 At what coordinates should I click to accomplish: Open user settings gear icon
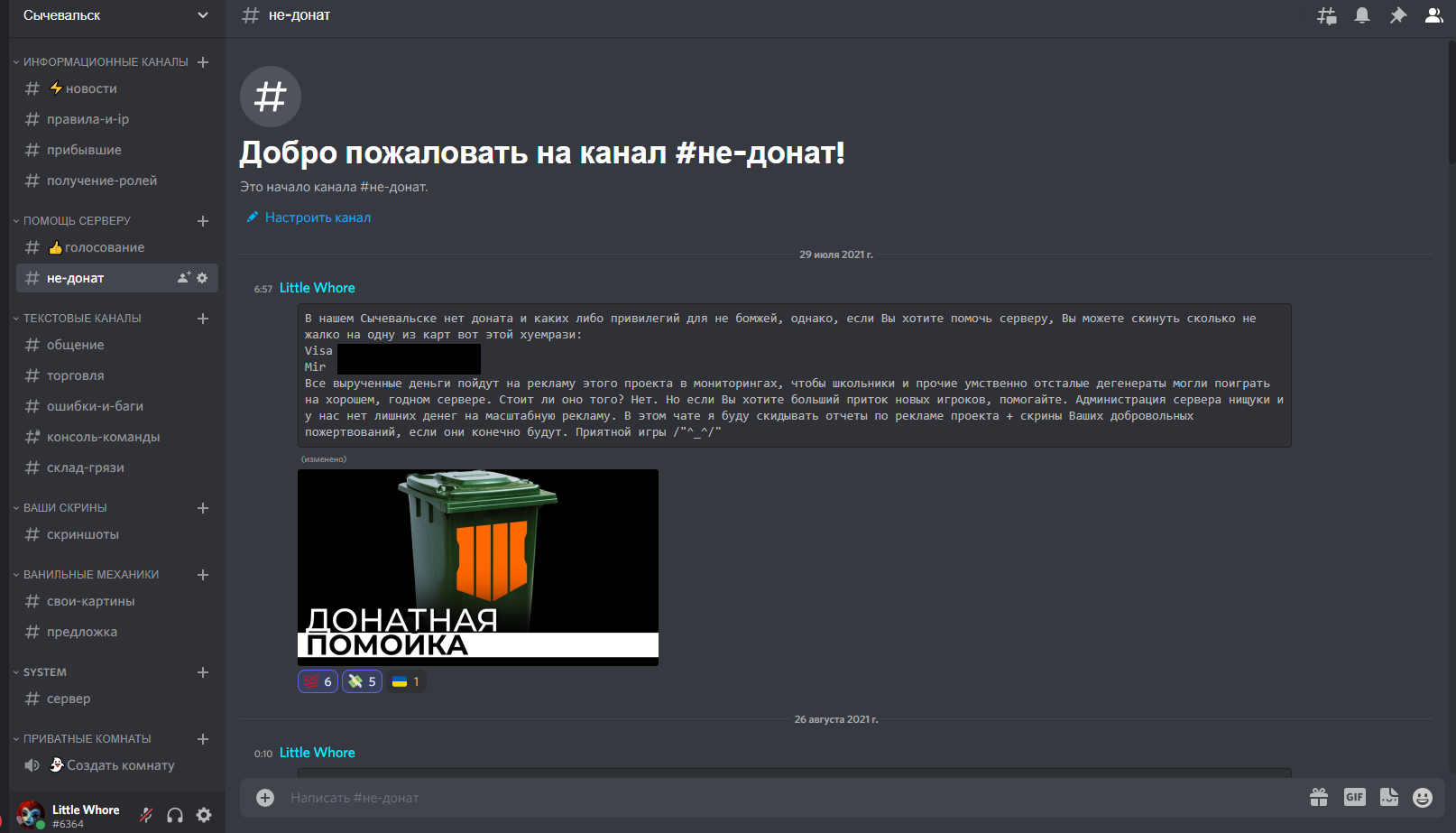[x=204, y=815]
